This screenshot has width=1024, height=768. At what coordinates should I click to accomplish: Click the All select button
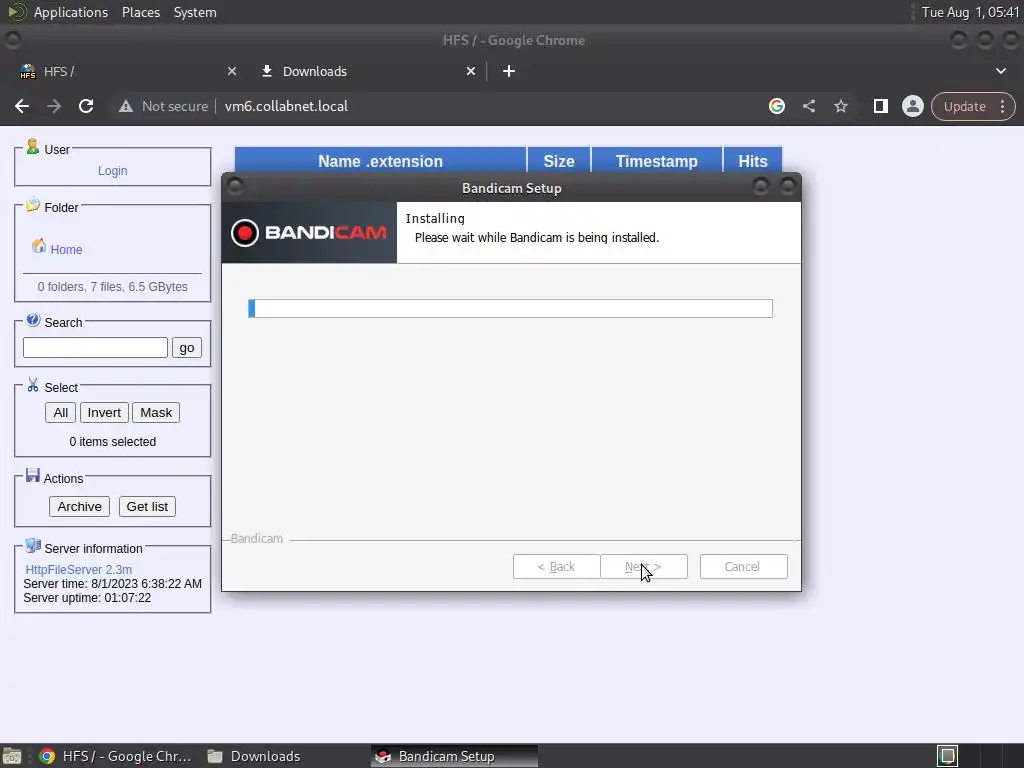[x=61, y=413]
